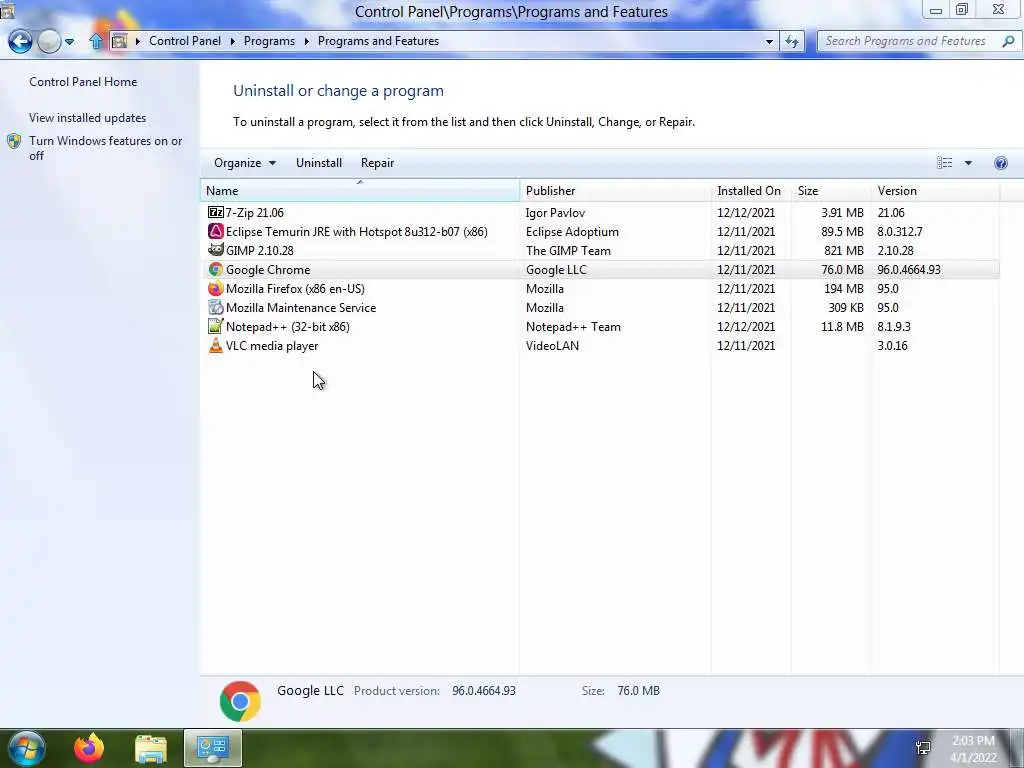Click the Control Panel address bar icon
Viewport: 1024px width, 768px height.
point(119,41)
